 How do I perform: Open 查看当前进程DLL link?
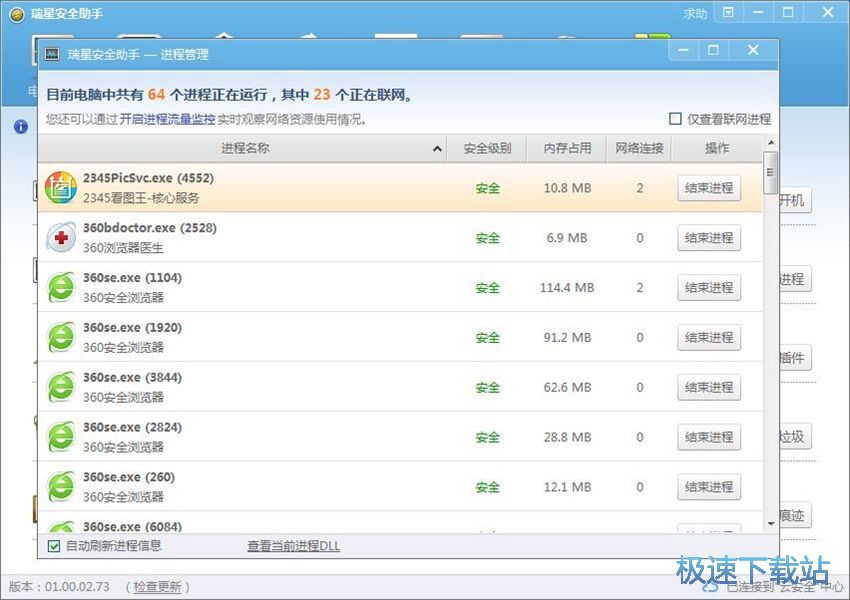point(293,546)
